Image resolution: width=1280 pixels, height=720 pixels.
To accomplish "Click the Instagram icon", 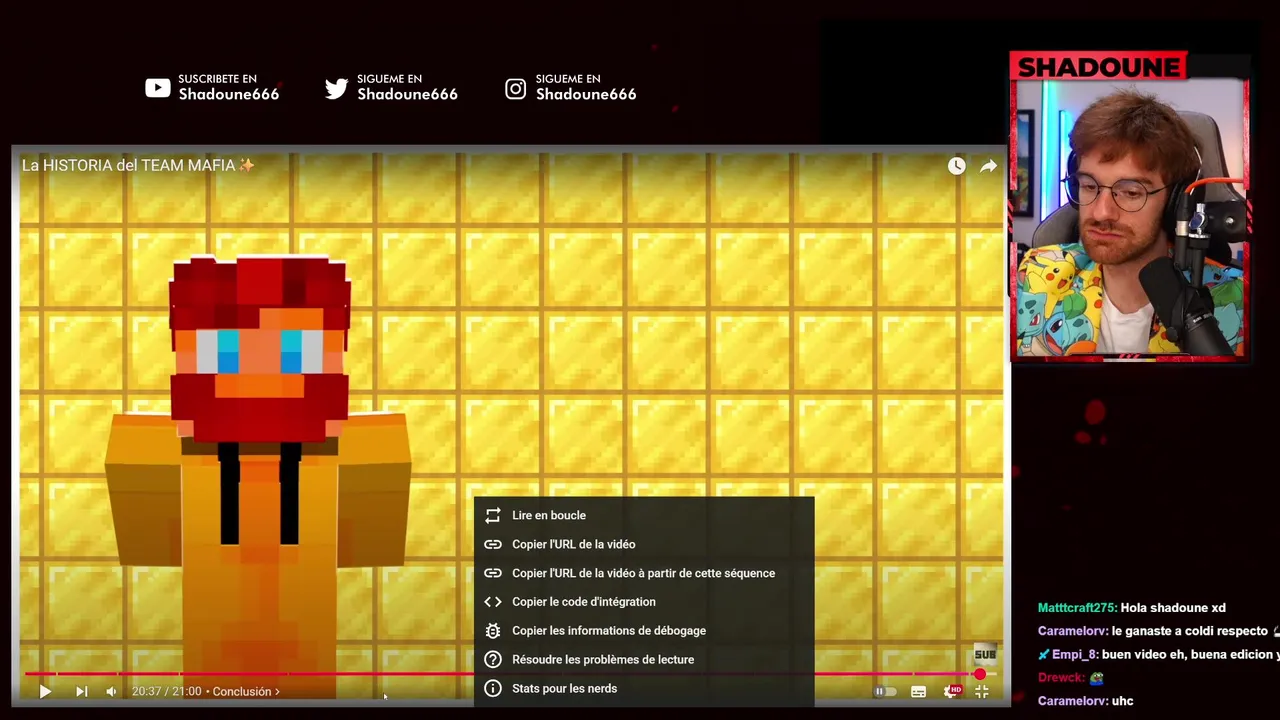I will tap(515, 89).
